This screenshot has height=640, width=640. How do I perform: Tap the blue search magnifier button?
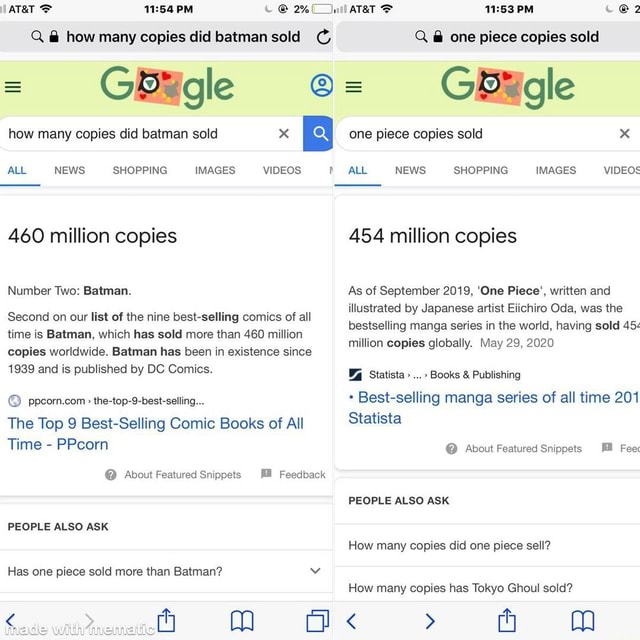tap(319, 133)
